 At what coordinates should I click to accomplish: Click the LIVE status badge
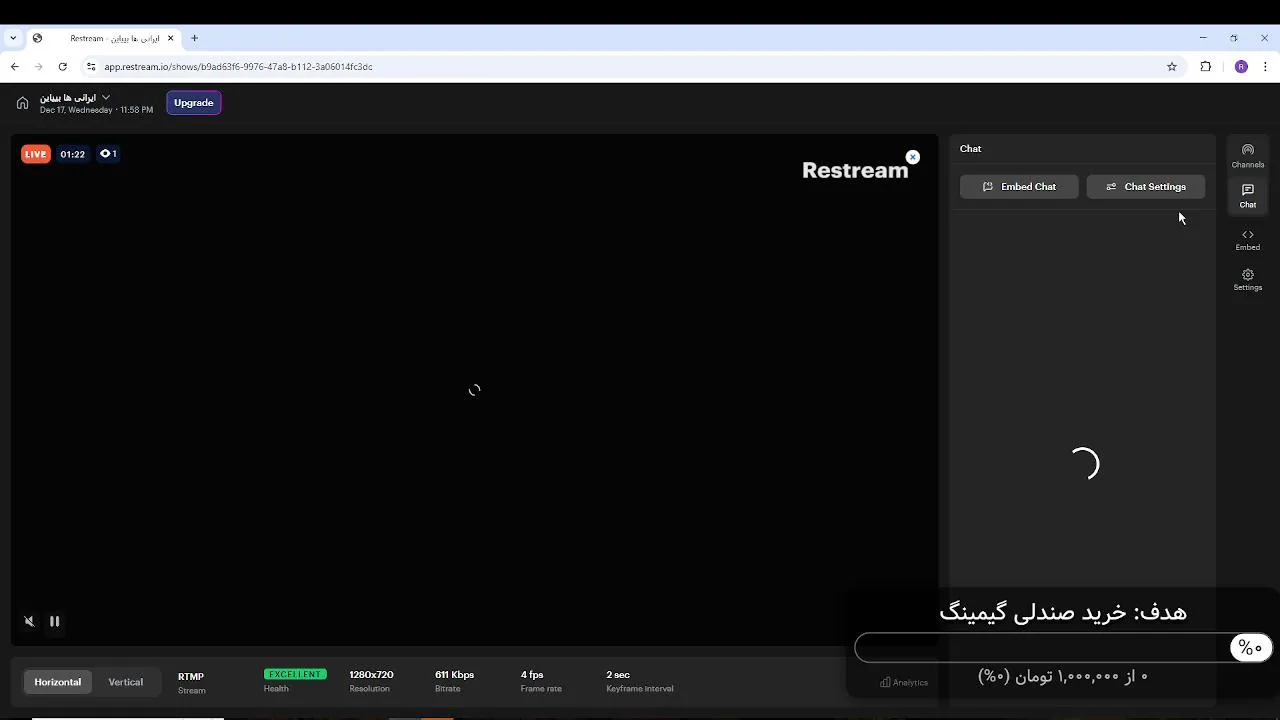[x=36, y=154]
